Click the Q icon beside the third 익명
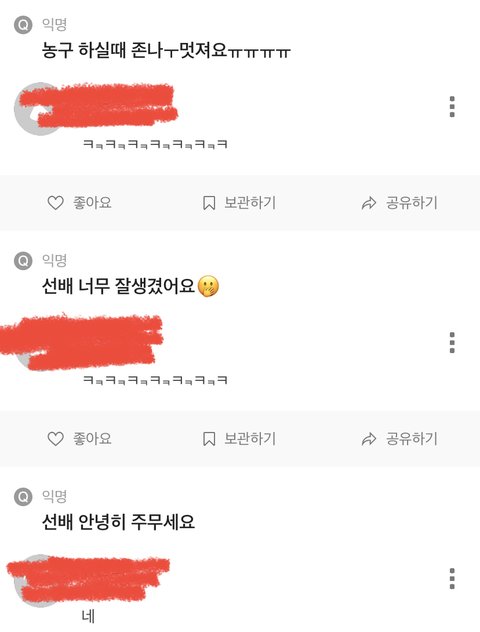Screen dimensions: 480x632 (x=23, y=497)
